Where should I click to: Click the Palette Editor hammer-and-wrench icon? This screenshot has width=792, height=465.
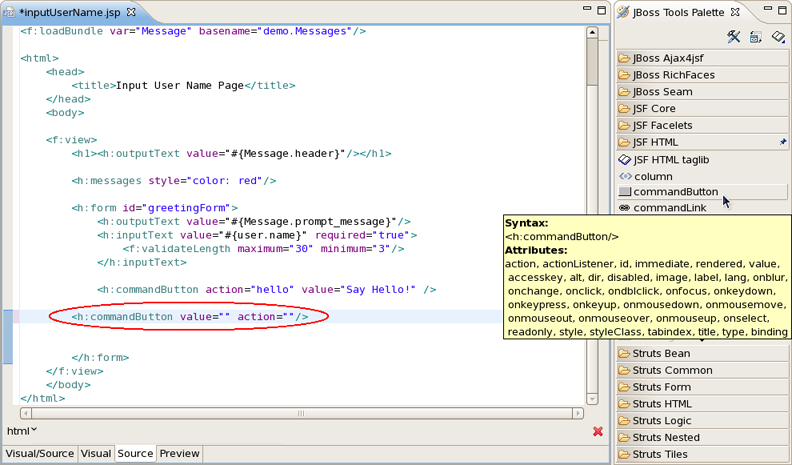click(x=733, y=37)
